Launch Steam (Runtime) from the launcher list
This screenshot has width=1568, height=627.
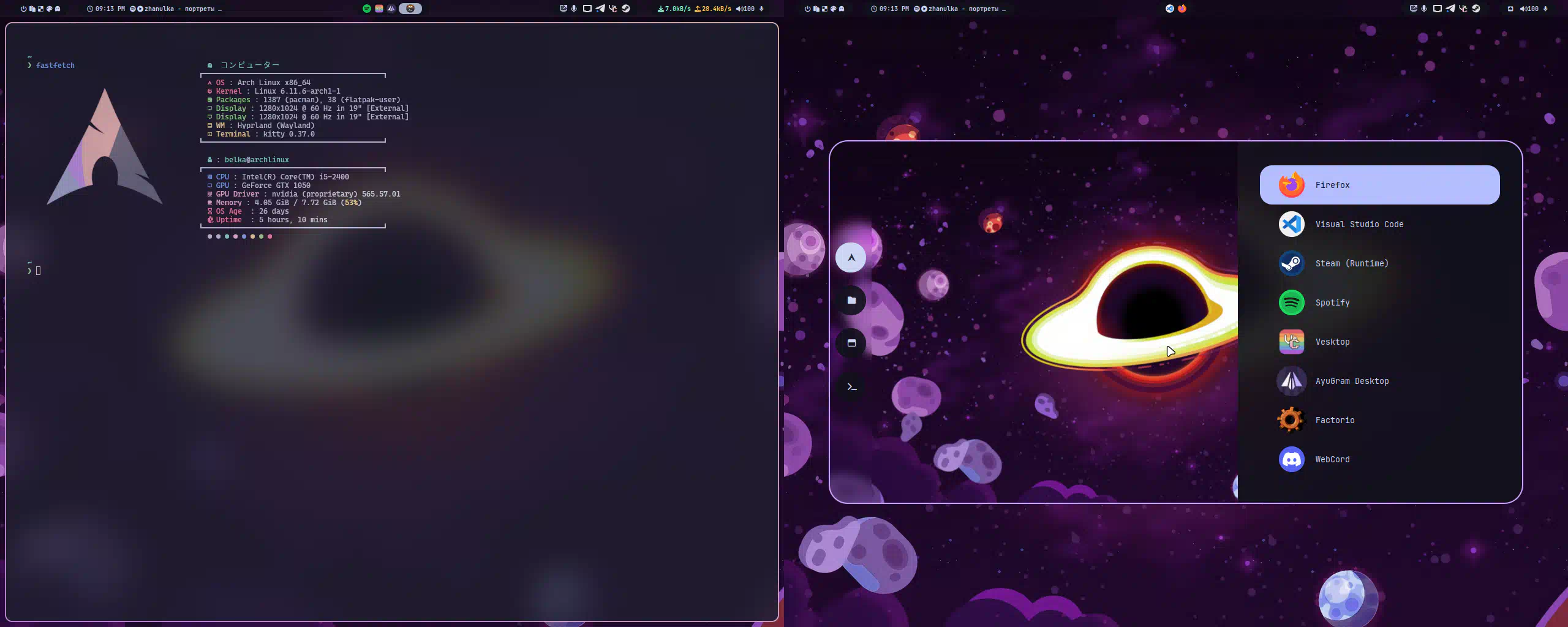click(x=1379, y=263)
